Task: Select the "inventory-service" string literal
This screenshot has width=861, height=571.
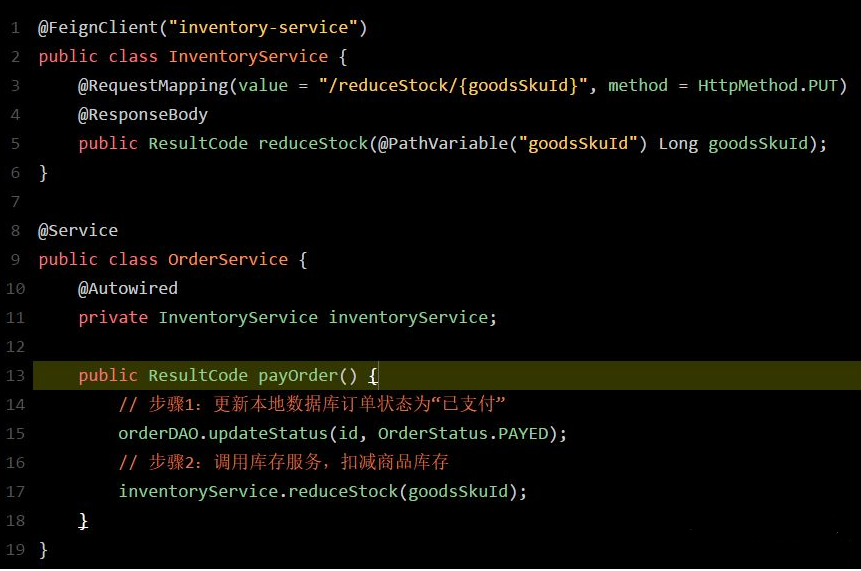Action: tap(264, 27)
